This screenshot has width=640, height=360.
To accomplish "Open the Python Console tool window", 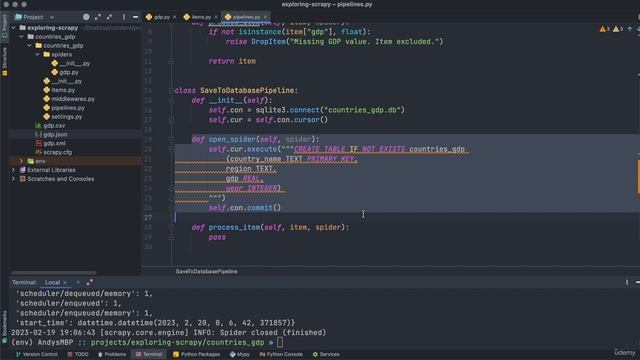I will (x=281, y=354).
